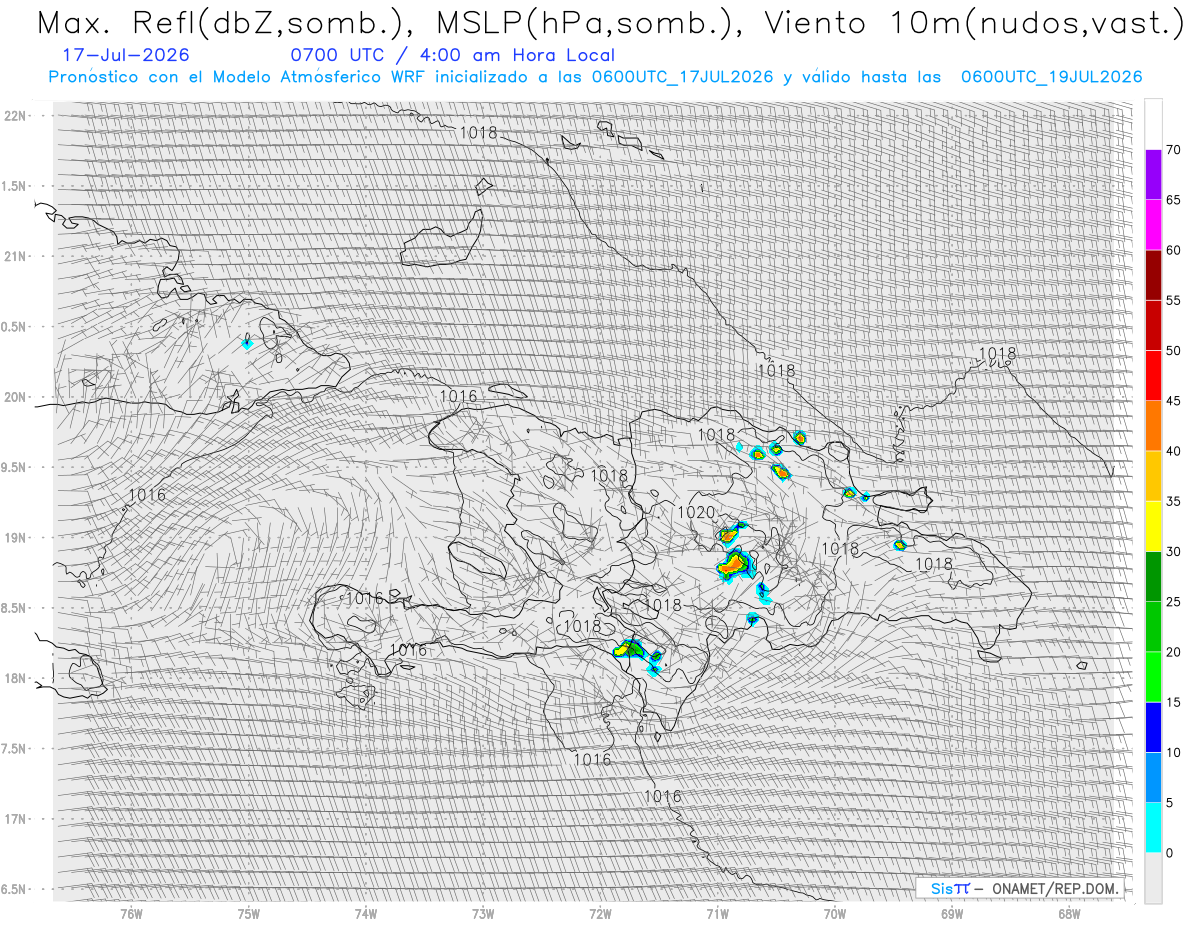
Task: Click the legend value 15
Action: pos(1173,702)
